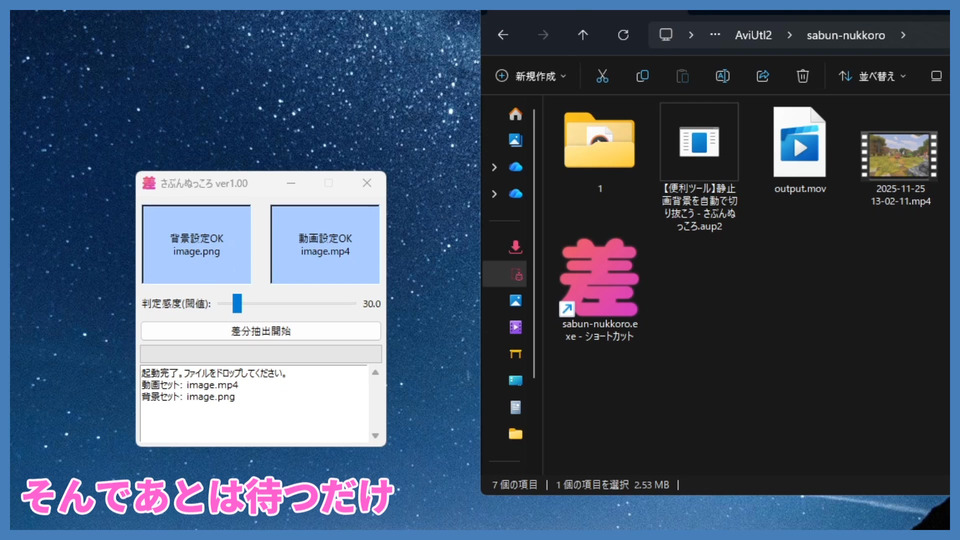The height and width of the screenshot is (540, 960).
Task: Close the さぶんぬっころ window
Action: tap(367, 183)
